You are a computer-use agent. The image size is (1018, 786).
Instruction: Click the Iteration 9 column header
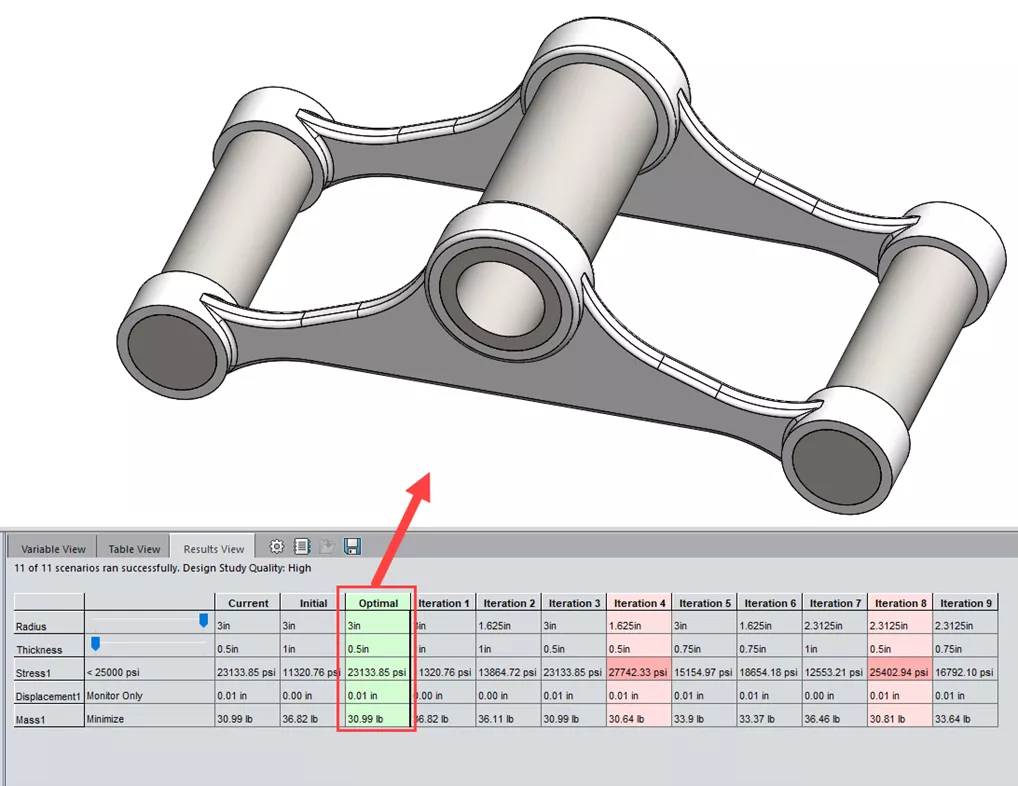[964, 603]
